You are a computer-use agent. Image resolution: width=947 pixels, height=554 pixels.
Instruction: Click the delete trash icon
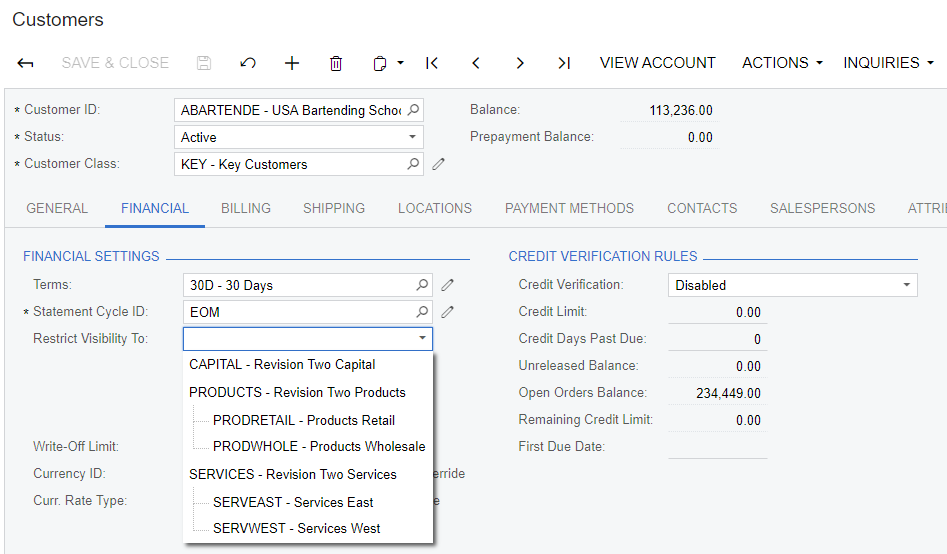336,63
